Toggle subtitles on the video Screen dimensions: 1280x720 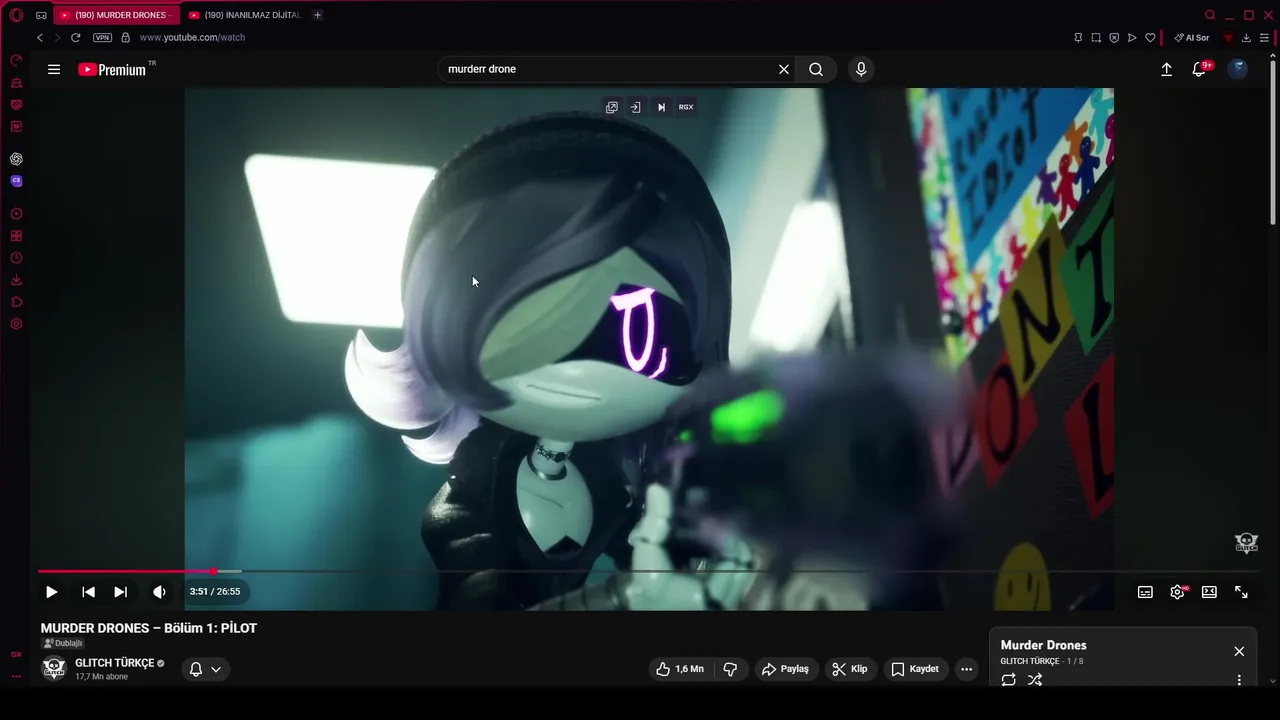pyautogui.click(x=1145, y=592)
